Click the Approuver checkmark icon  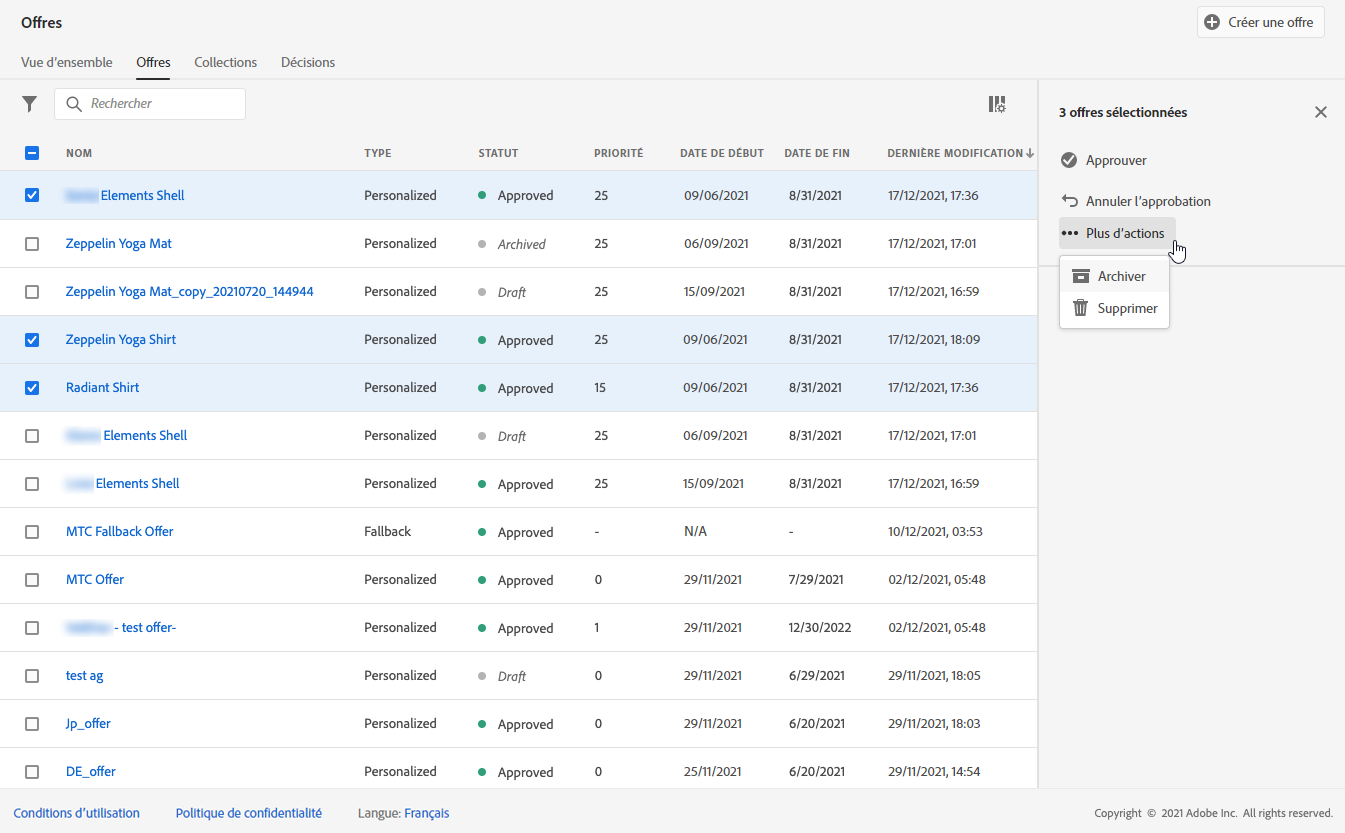[x=1069, y=160]
